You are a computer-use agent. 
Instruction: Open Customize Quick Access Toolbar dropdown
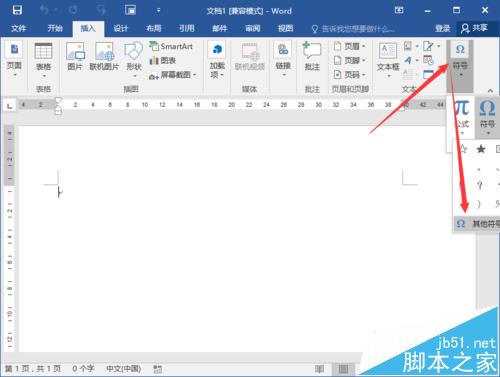159,10
